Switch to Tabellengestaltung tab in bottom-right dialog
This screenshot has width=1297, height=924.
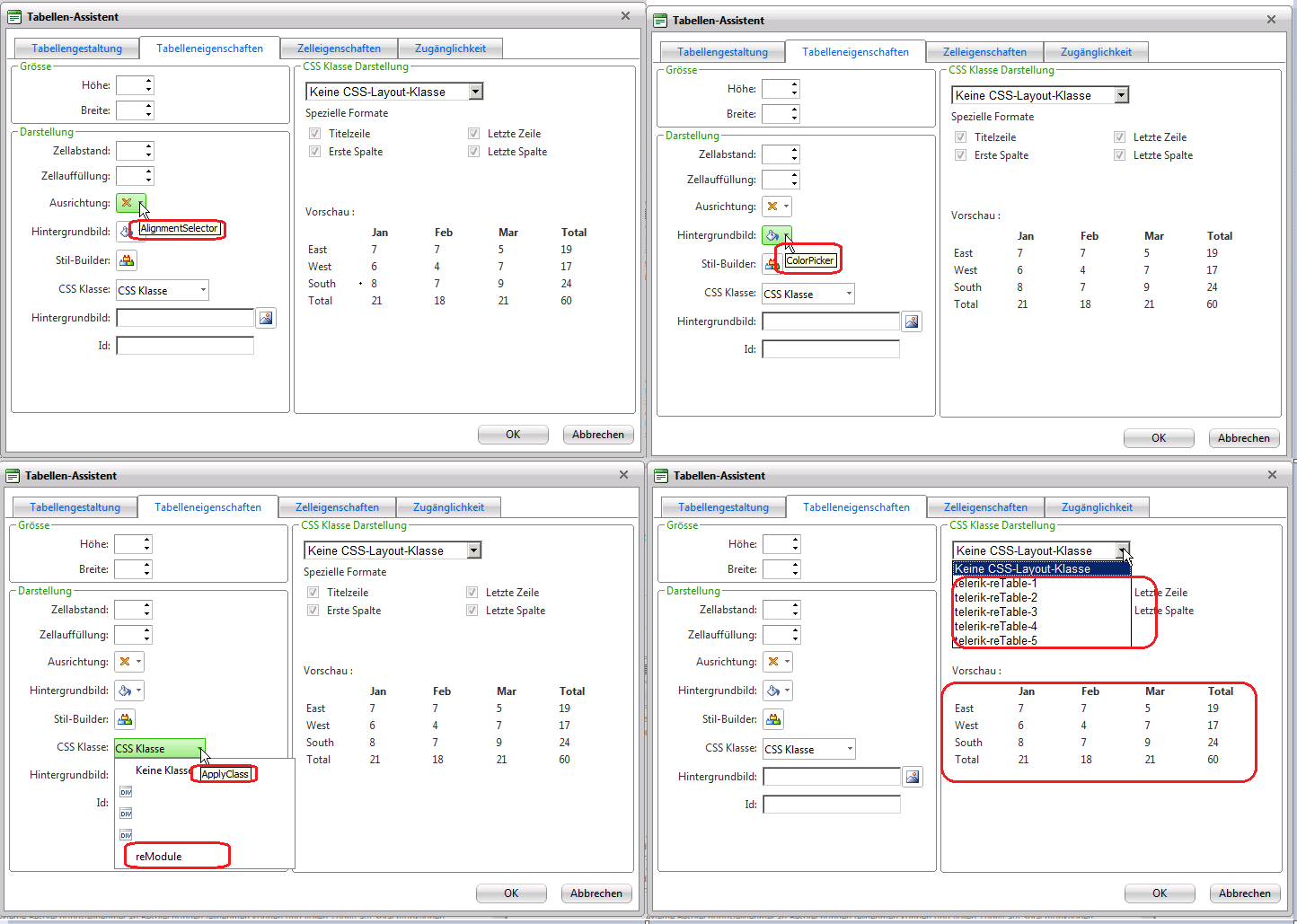(x=724, y=507)
